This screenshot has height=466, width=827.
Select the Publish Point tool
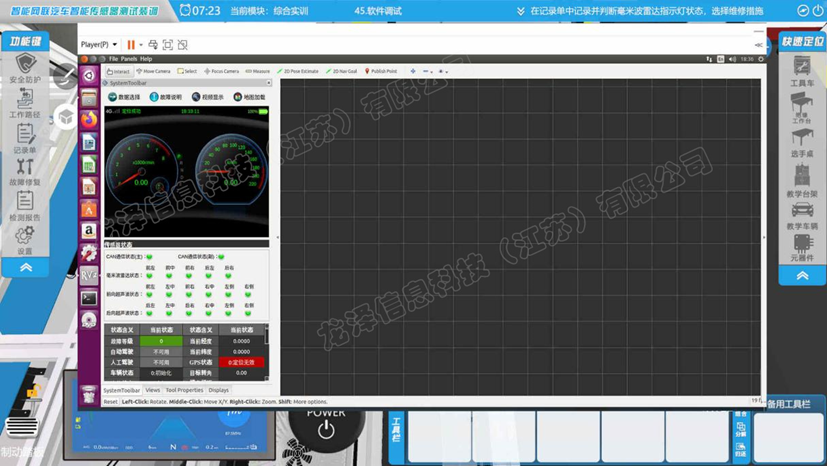coord(381,71)
